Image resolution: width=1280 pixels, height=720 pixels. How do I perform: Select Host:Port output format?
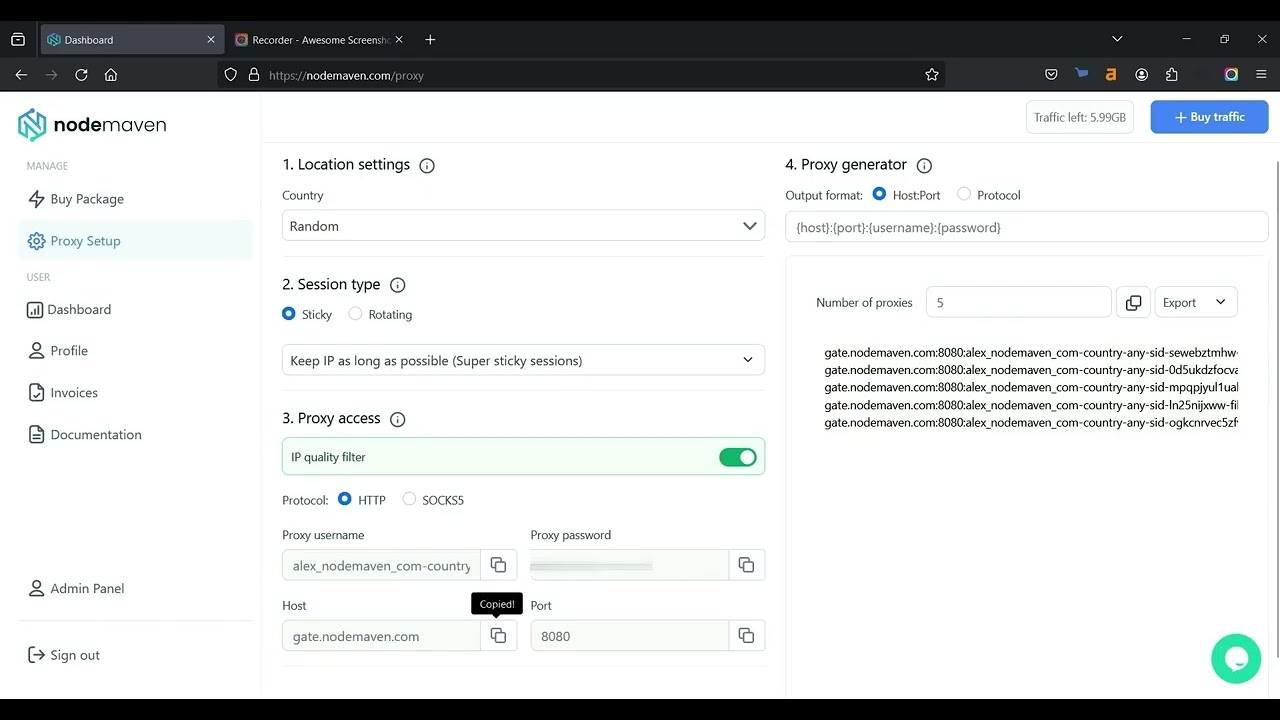click(x=879, y=194)
